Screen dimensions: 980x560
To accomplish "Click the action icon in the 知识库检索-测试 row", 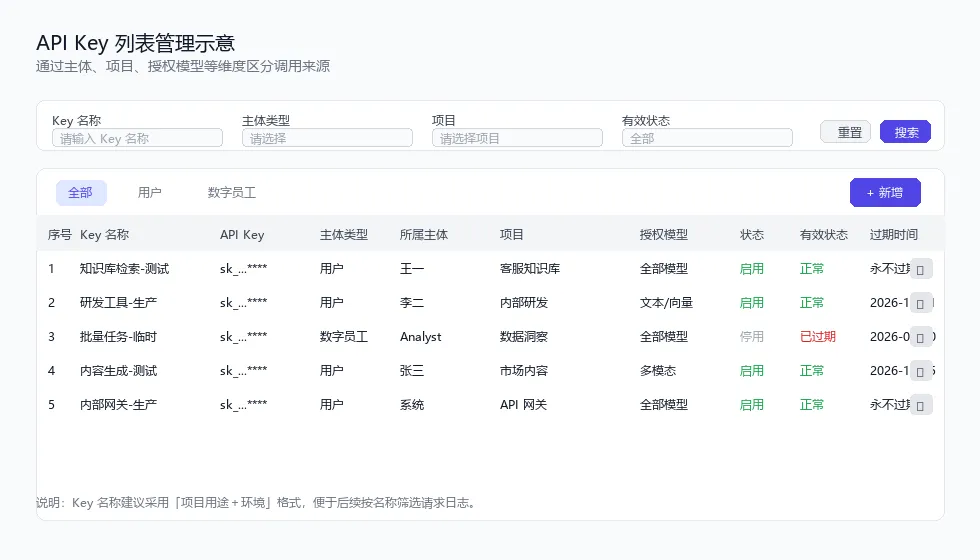I will tap(921, 270).
